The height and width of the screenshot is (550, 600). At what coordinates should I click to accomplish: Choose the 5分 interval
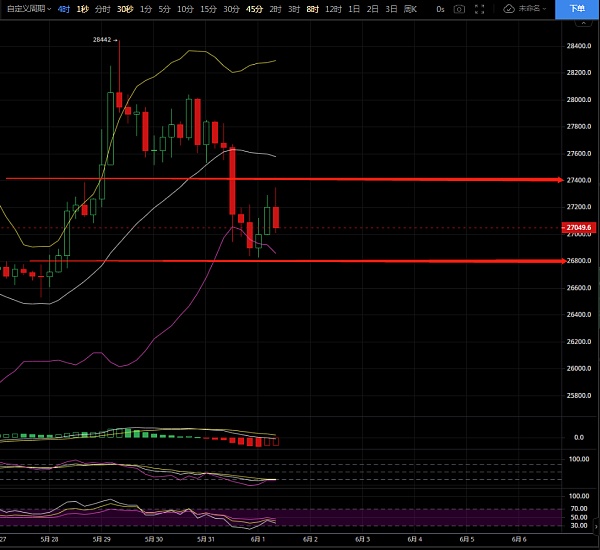point(165,9)
